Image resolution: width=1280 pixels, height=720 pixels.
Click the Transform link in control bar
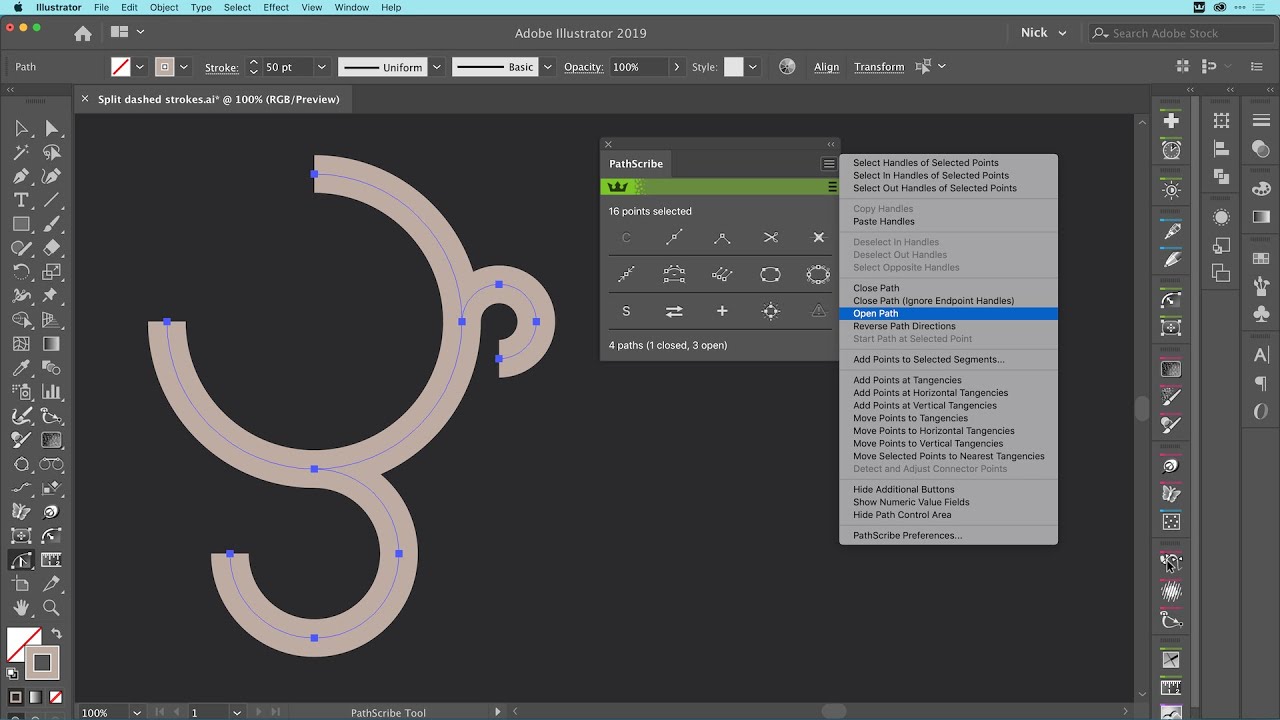[x=878, y=67]
